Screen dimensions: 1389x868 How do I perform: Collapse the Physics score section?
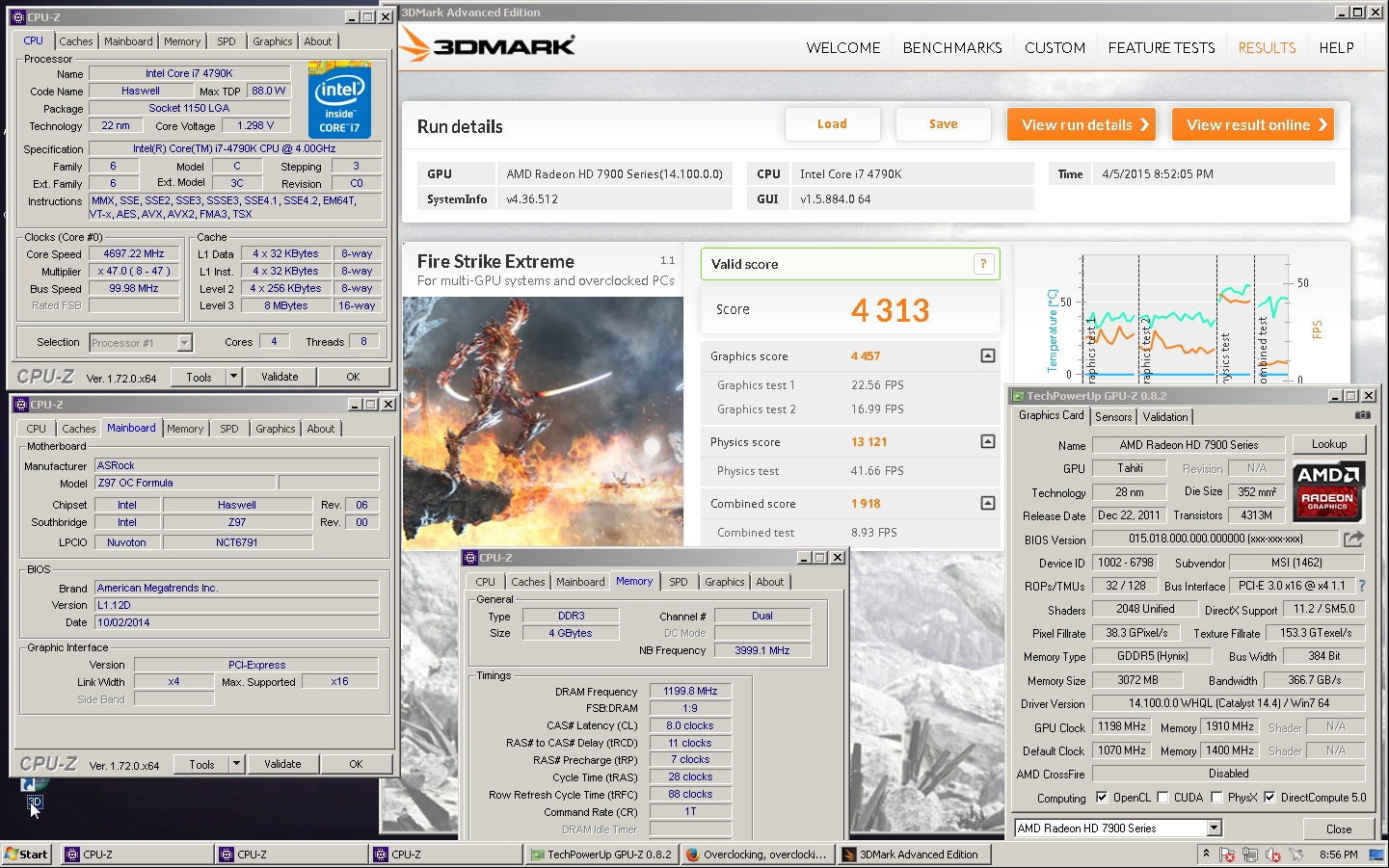[987, 441]
